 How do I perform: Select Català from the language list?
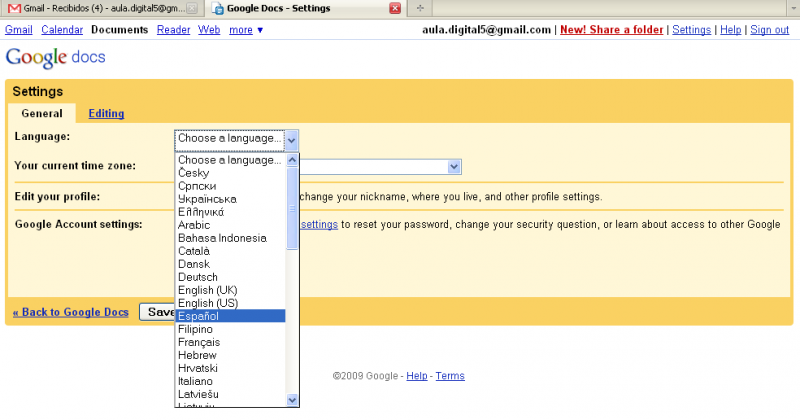pyautogui.click(x=230, y=251)
